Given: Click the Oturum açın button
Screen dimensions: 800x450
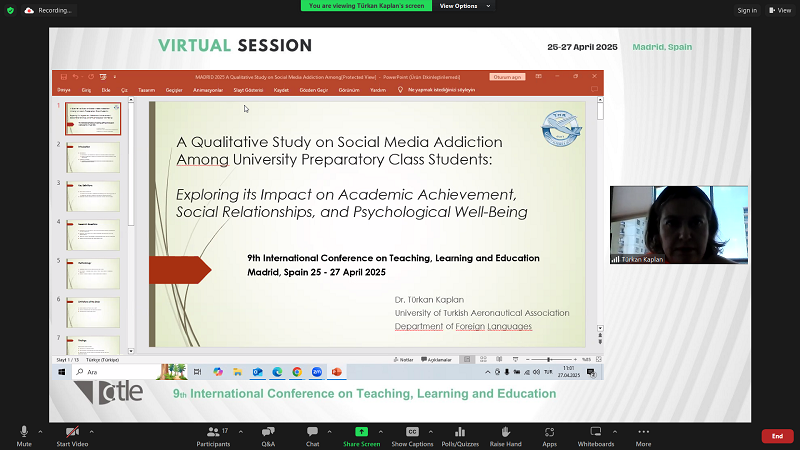Looking at the screenshot, I should point(507,76).
